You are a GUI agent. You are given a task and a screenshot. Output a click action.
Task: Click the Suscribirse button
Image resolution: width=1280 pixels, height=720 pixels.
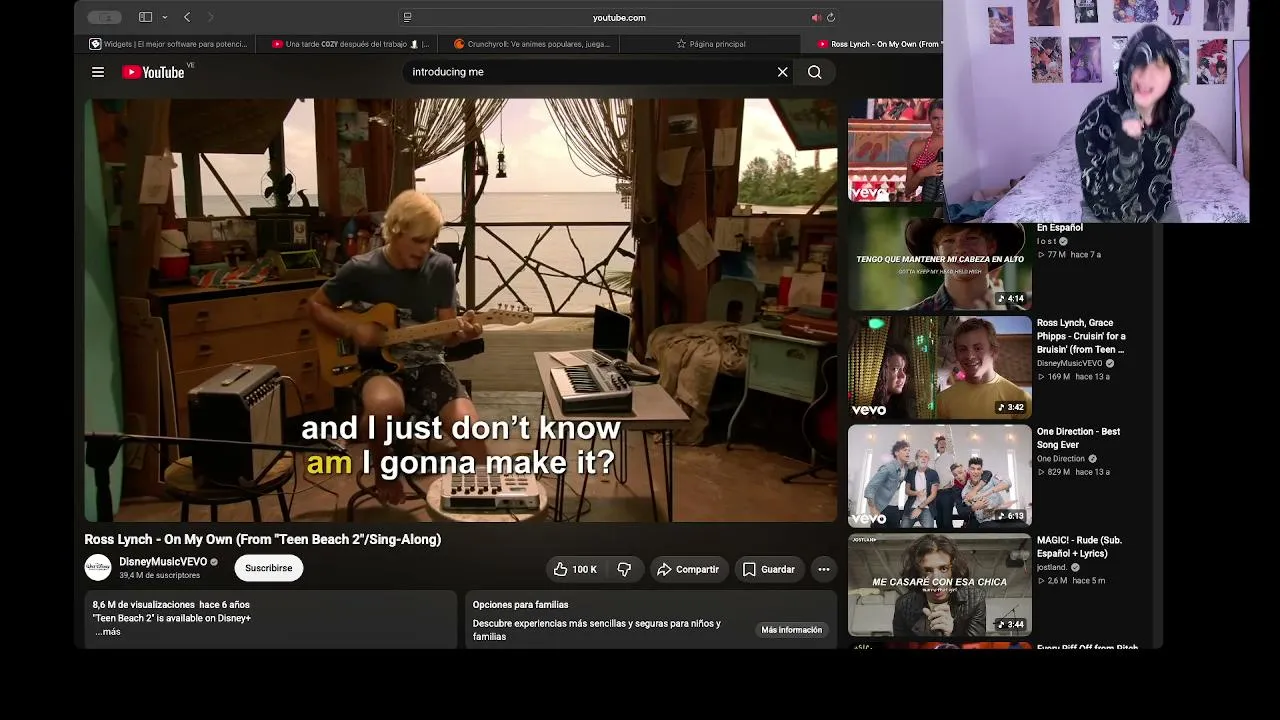point(269,568)
